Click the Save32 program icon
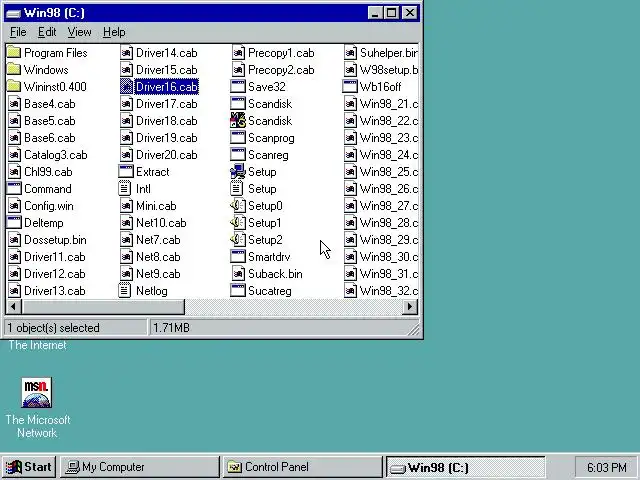 [238, 87]
